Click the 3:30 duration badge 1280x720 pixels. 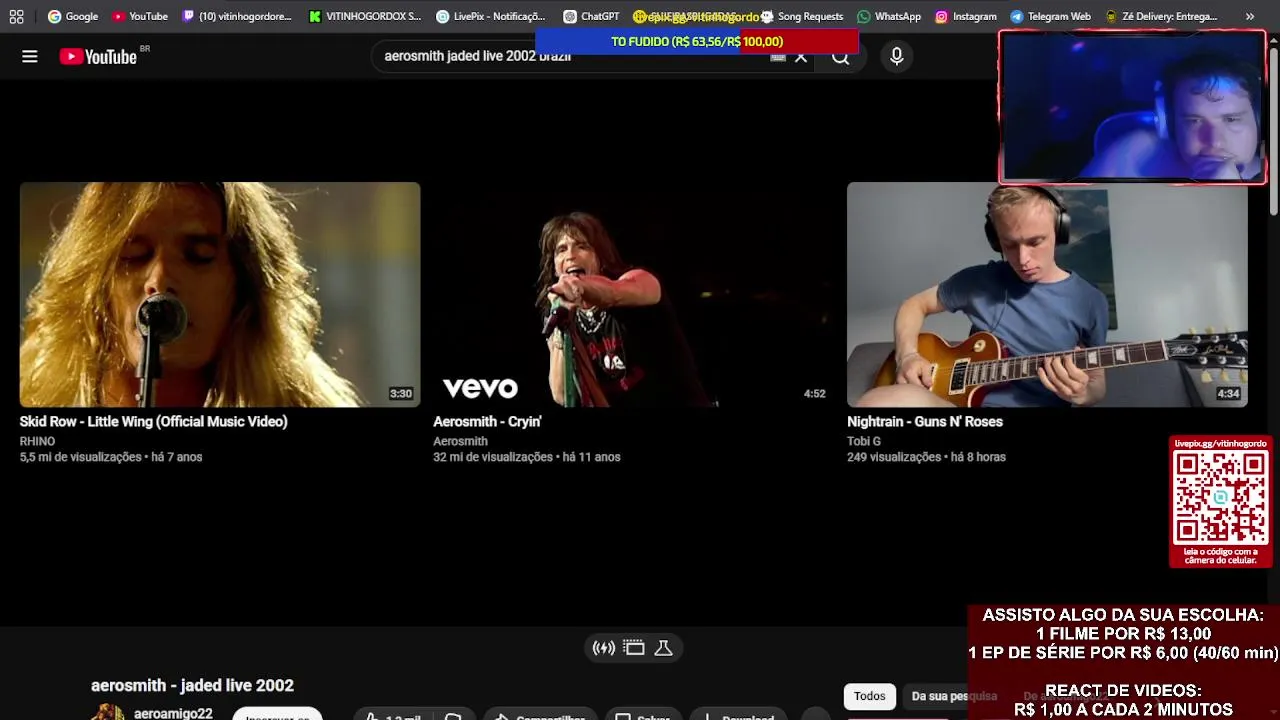click(x=401, y=394)
